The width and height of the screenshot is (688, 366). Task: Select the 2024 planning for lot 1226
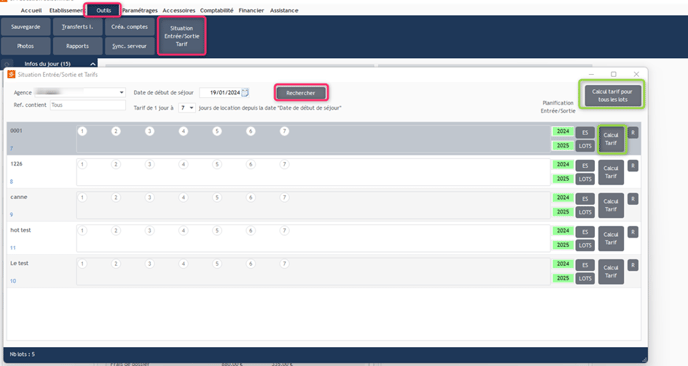pyautogui.click(x=563, y=165)
